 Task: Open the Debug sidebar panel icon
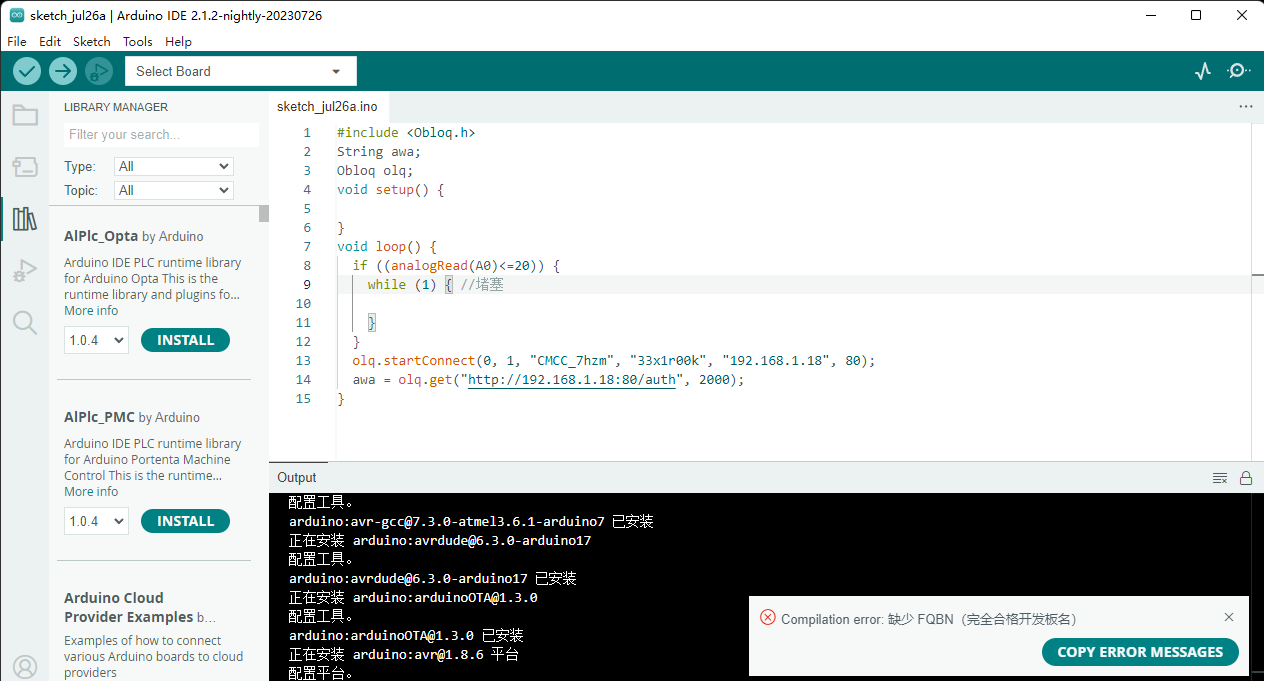(25, 271)
